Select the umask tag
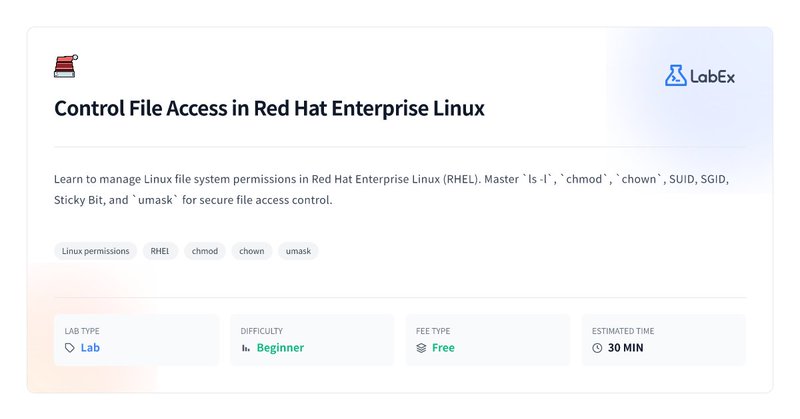 298,251
